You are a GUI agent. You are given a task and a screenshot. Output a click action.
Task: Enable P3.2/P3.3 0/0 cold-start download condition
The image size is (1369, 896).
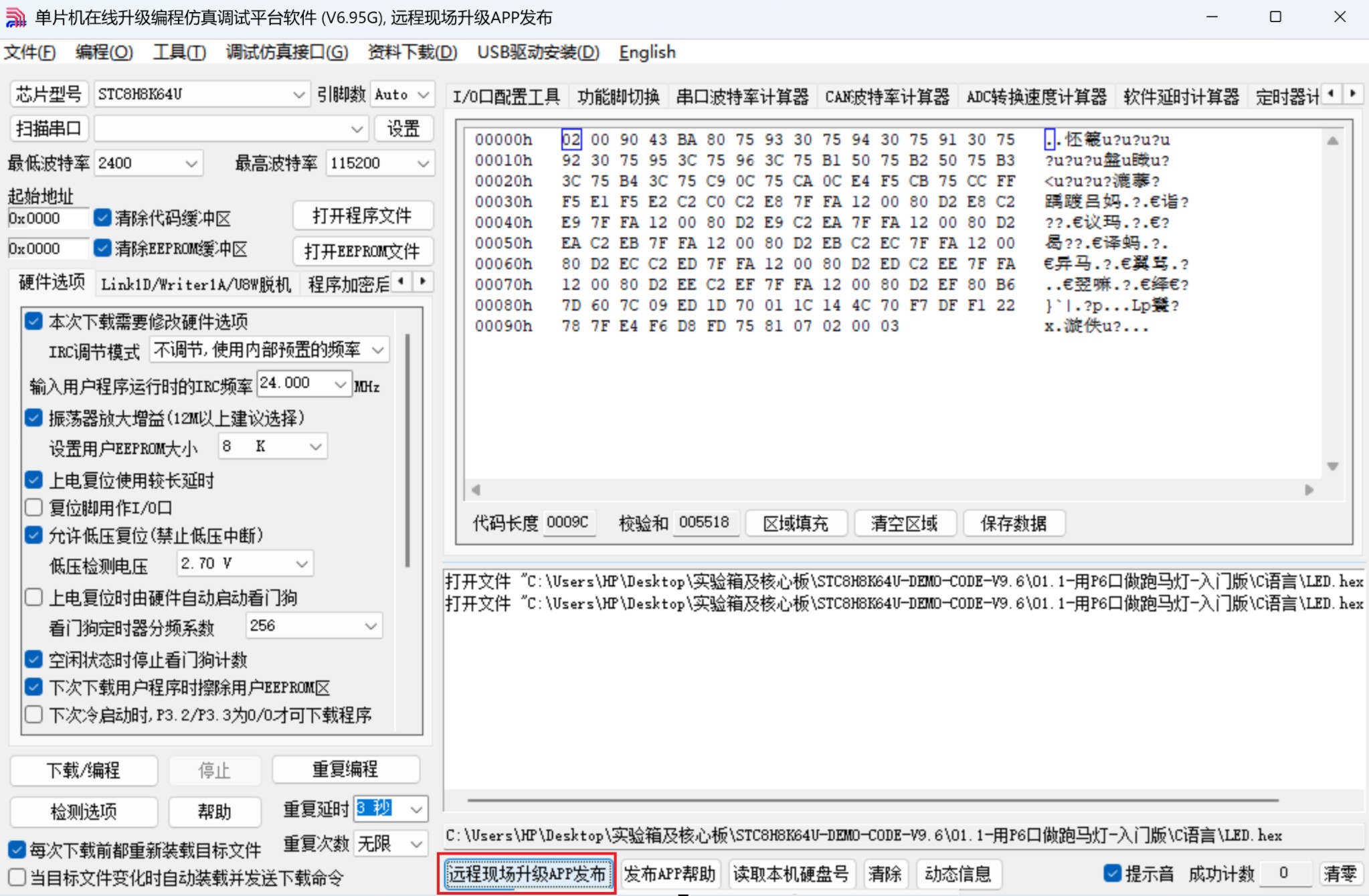(33, 715)
